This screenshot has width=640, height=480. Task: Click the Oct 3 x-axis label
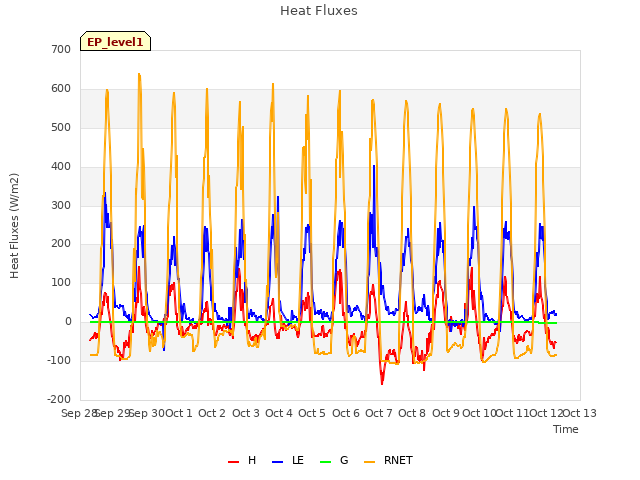246,413
